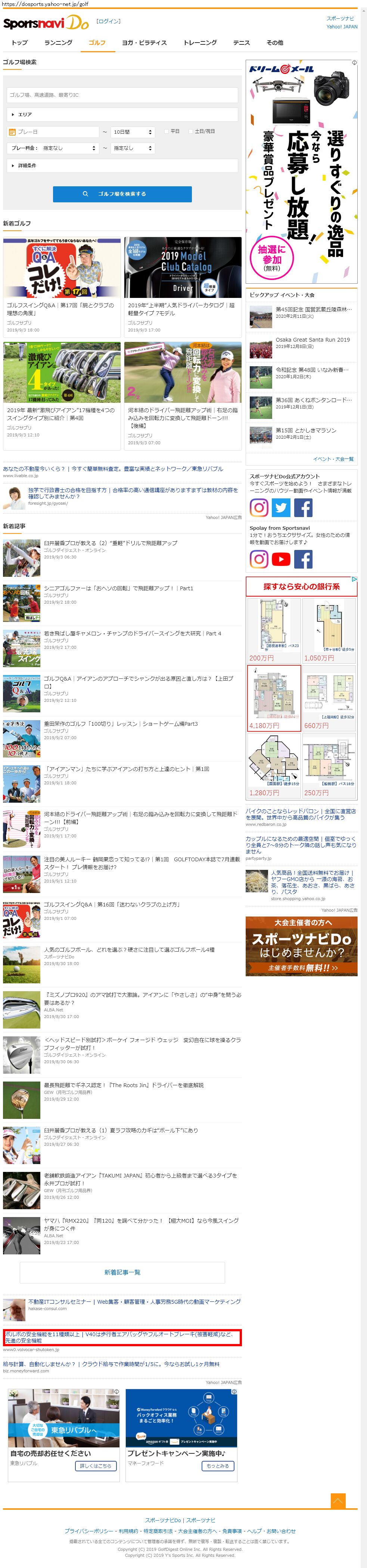This screenshot has width=367, height=1568.
Task: Open Sportsnavi Do official Instagram icon
Action: [x=259, y=508]
